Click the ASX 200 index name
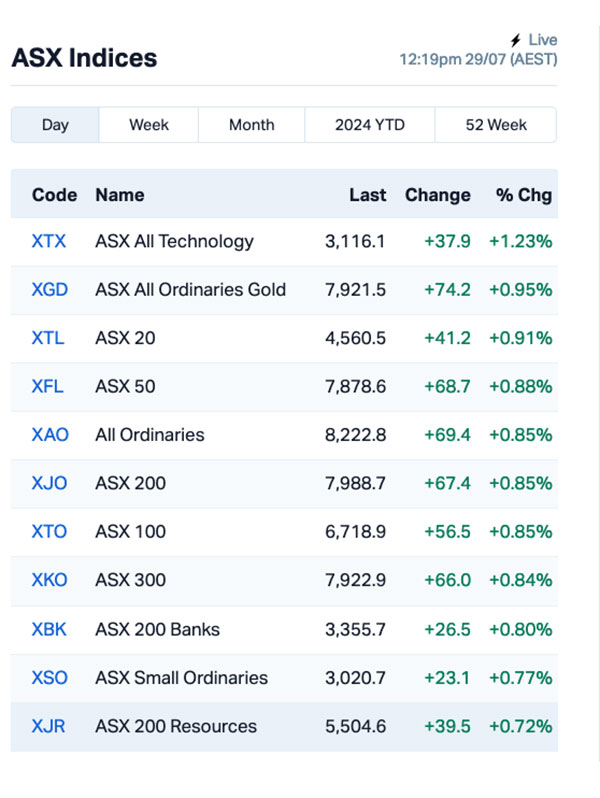600x798 pixels. point(131,483)
